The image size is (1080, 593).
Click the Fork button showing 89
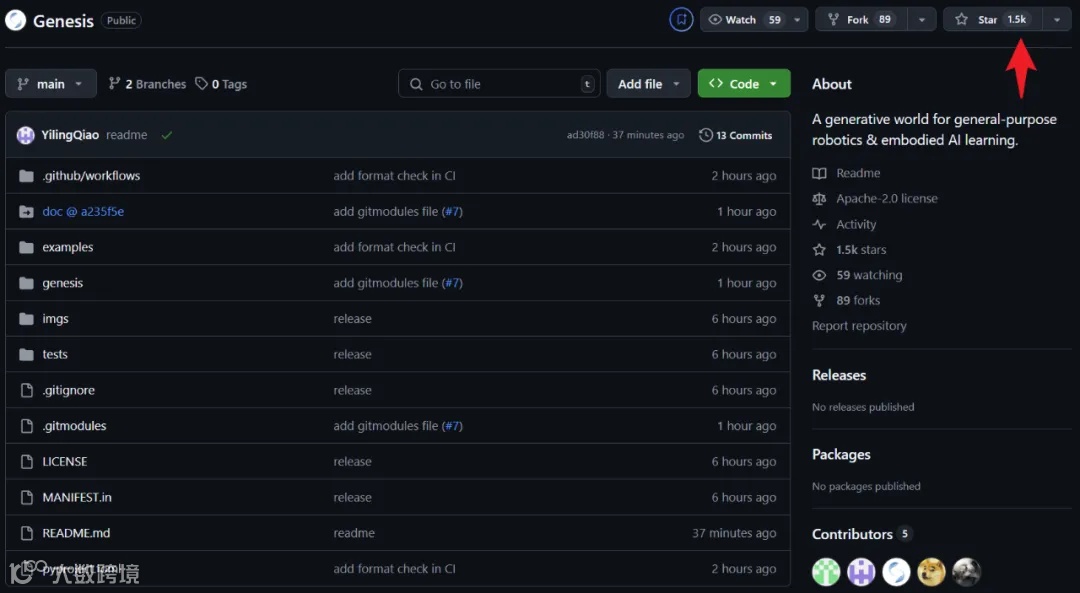point(862,19)
